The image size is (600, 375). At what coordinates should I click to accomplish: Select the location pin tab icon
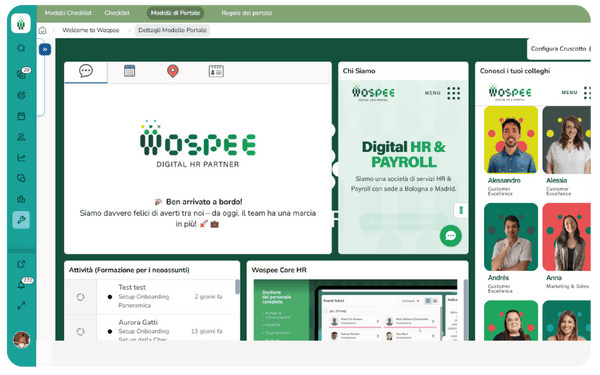[x=173, y=71]
